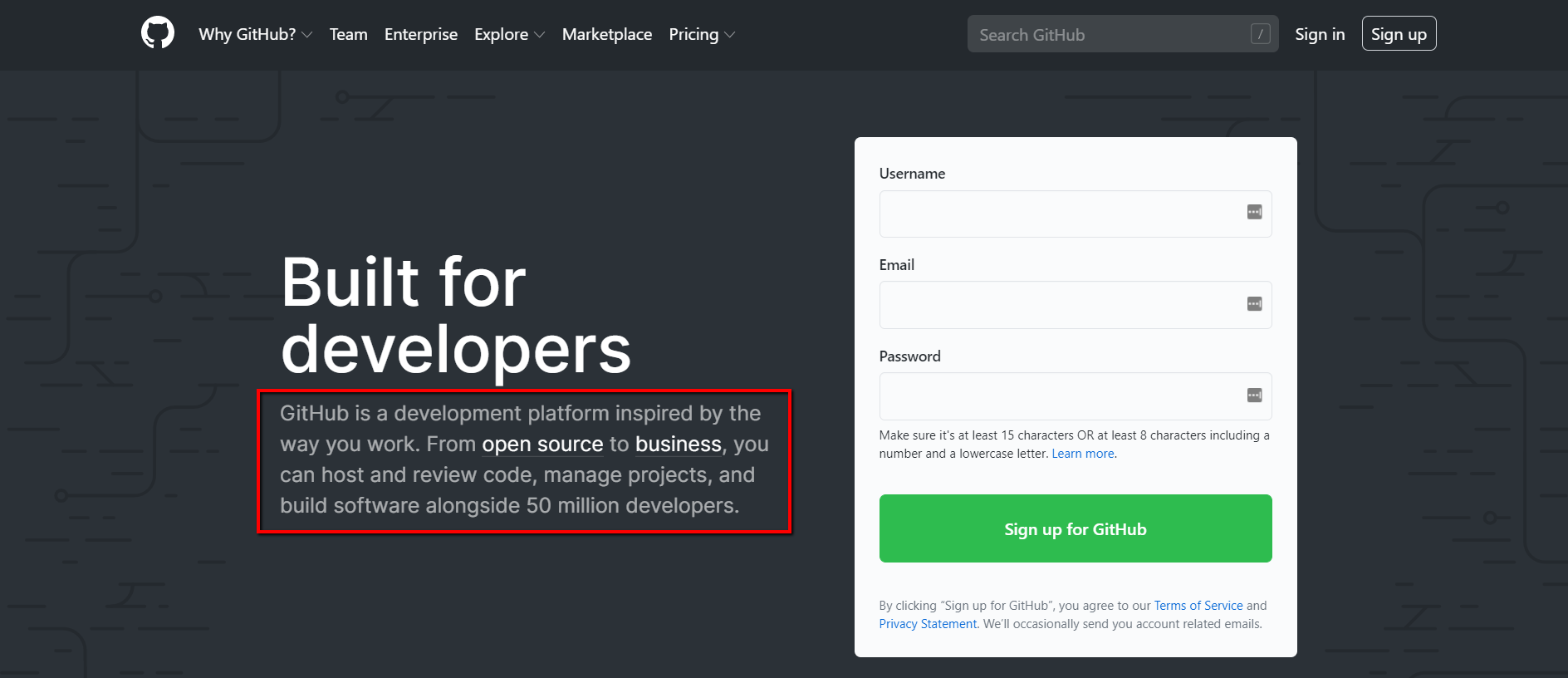Follow the business link
This screenshot has height=678, width=1568.
click(679, 445)
